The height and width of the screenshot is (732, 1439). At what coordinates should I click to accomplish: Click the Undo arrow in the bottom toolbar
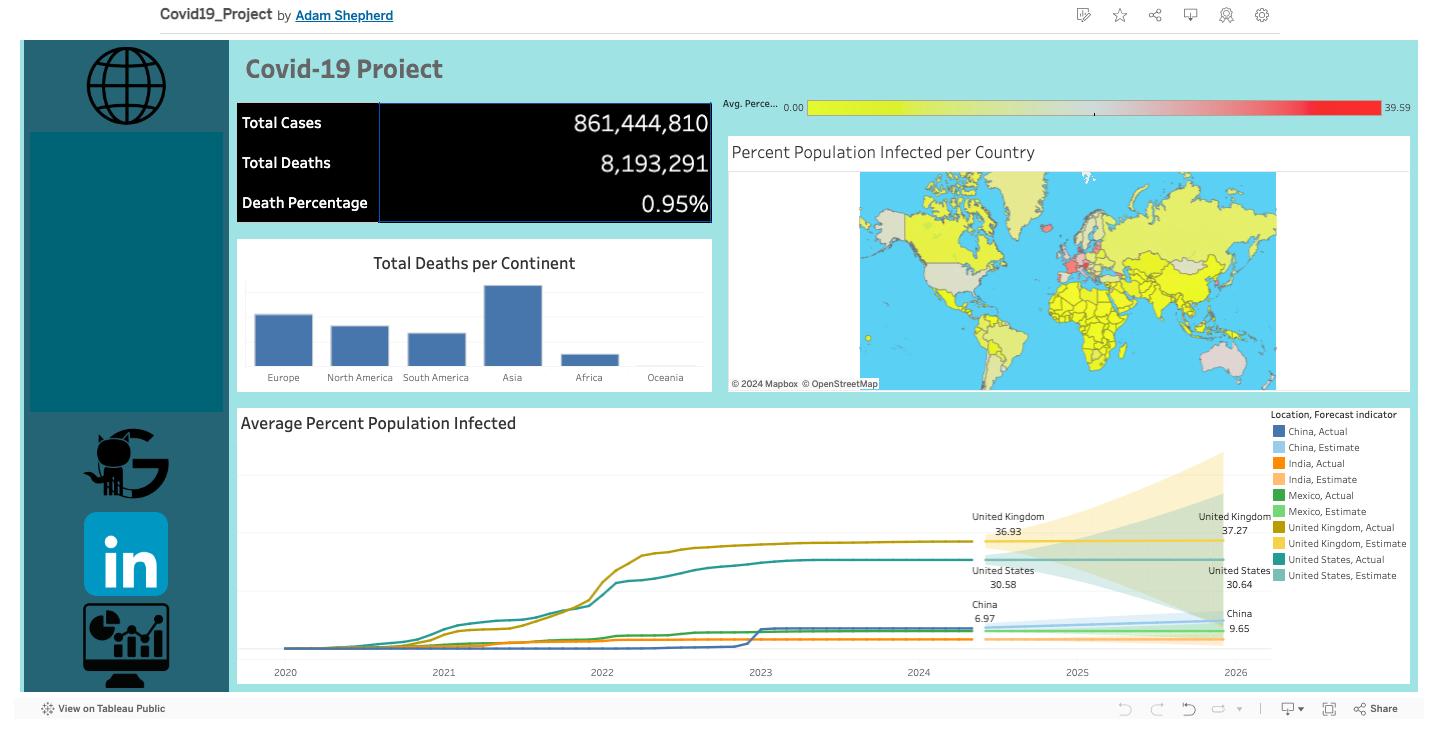click(1126, 708)
